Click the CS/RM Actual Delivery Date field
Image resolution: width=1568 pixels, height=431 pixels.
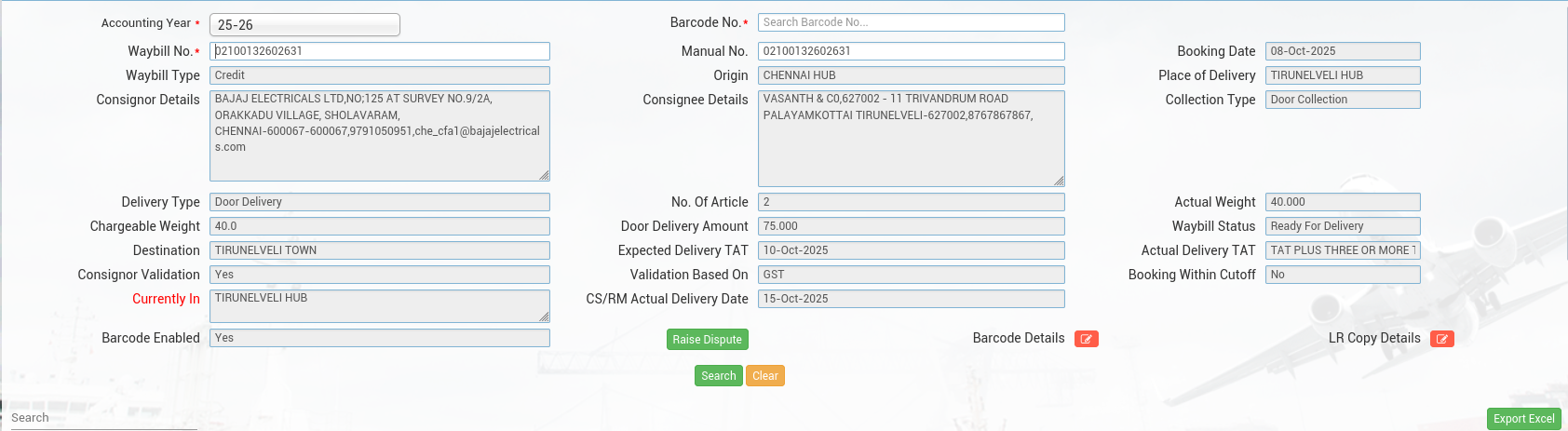tap(911, 299)
